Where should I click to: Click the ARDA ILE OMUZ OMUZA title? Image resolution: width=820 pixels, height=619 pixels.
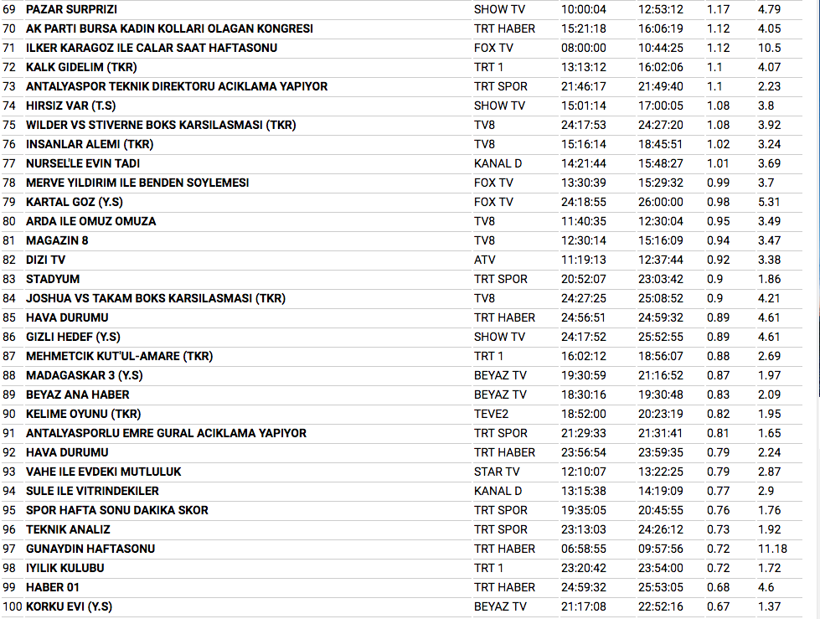pyautogui.click(x=91, y=221)
